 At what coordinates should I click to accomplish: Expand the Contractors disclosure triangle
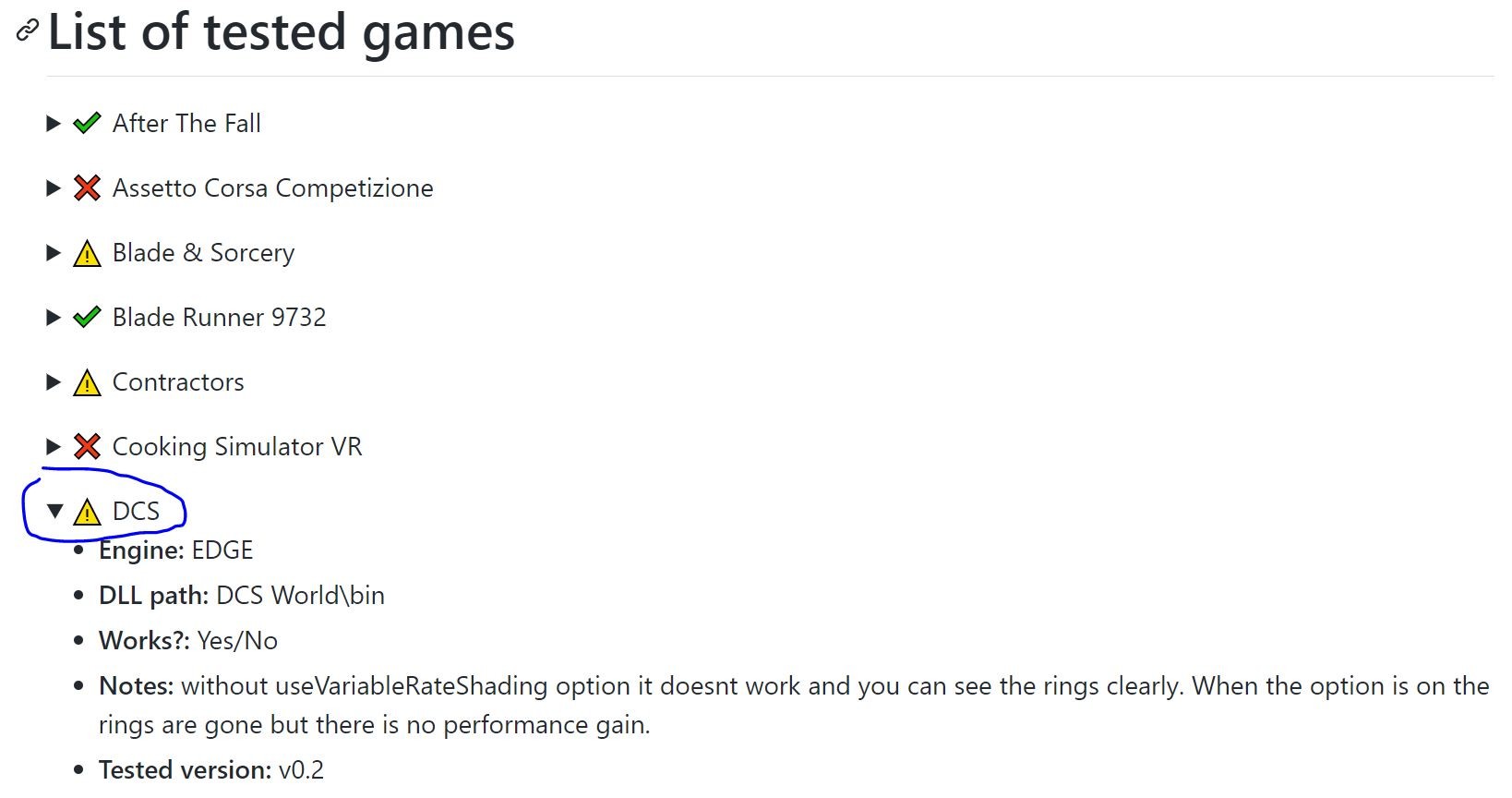coord(54,382)
